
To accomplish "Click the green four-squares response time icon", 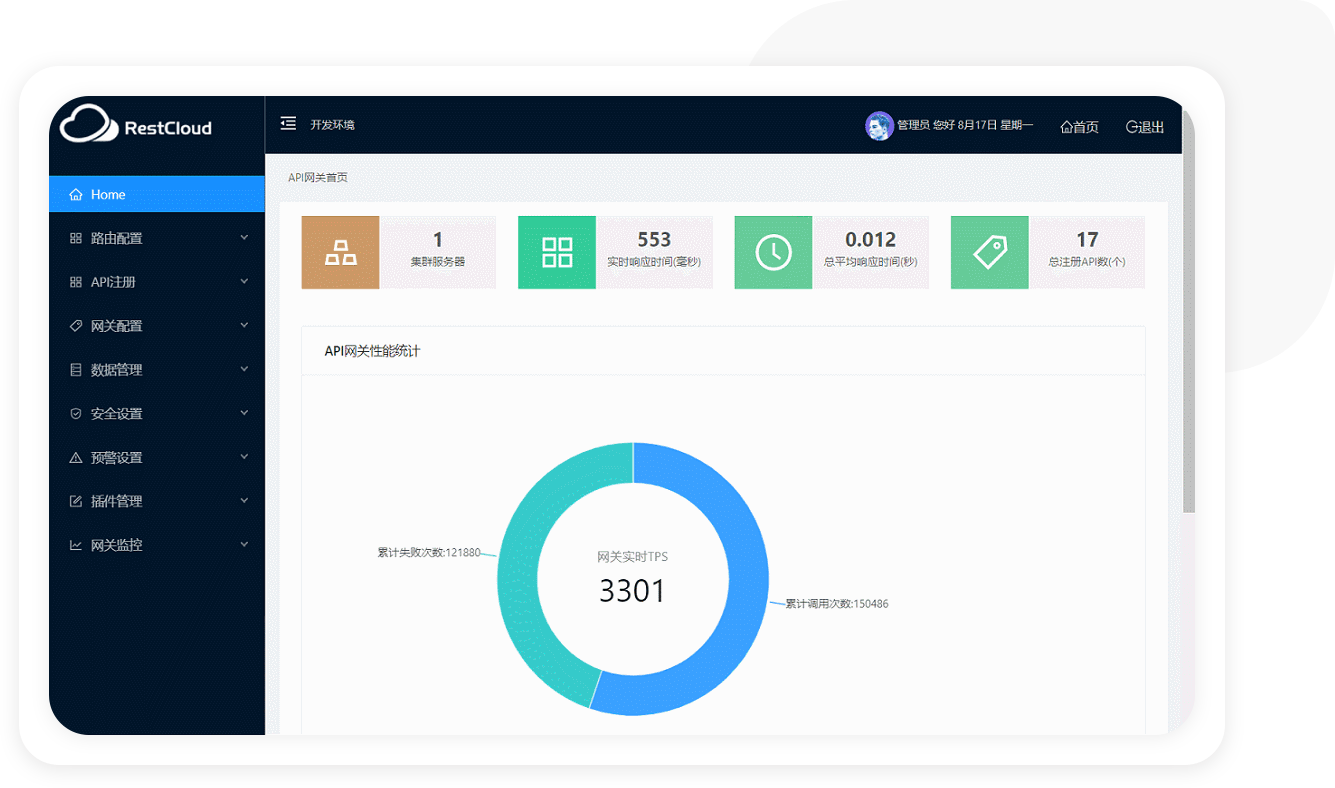I will (557, 253).
